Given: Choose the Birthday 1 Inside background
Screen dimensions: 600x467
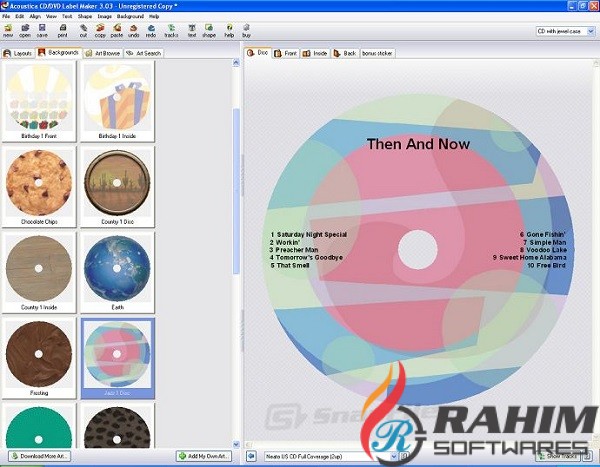Looking at the screenshot, I should click(x=117, y=101).
